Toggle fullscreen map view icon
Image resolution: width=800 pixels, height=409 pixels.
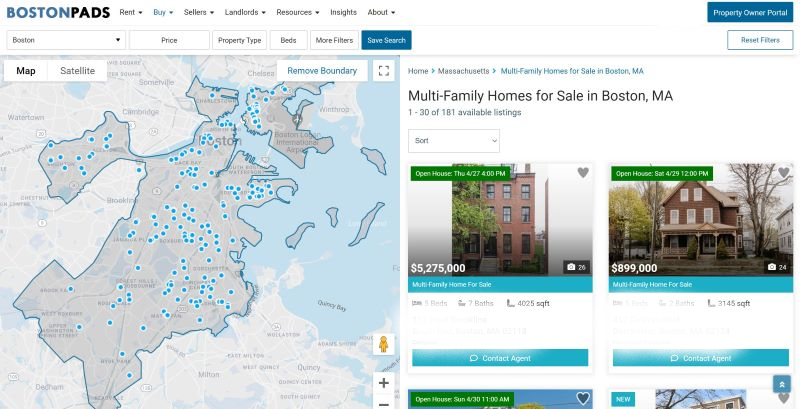click(x=384, y=71)
